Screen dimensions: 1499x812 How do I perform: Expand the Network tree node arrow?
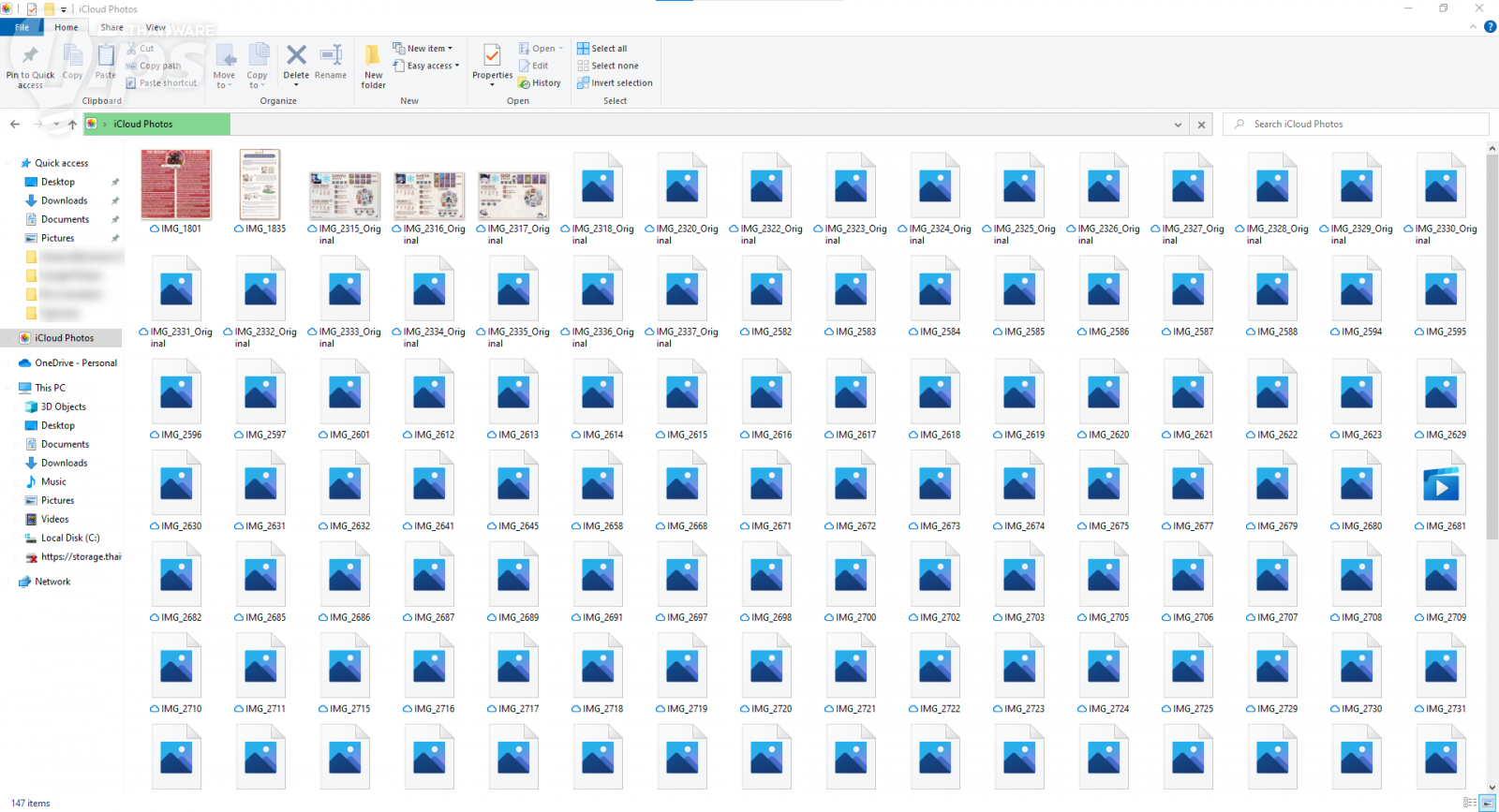point(8,582)
